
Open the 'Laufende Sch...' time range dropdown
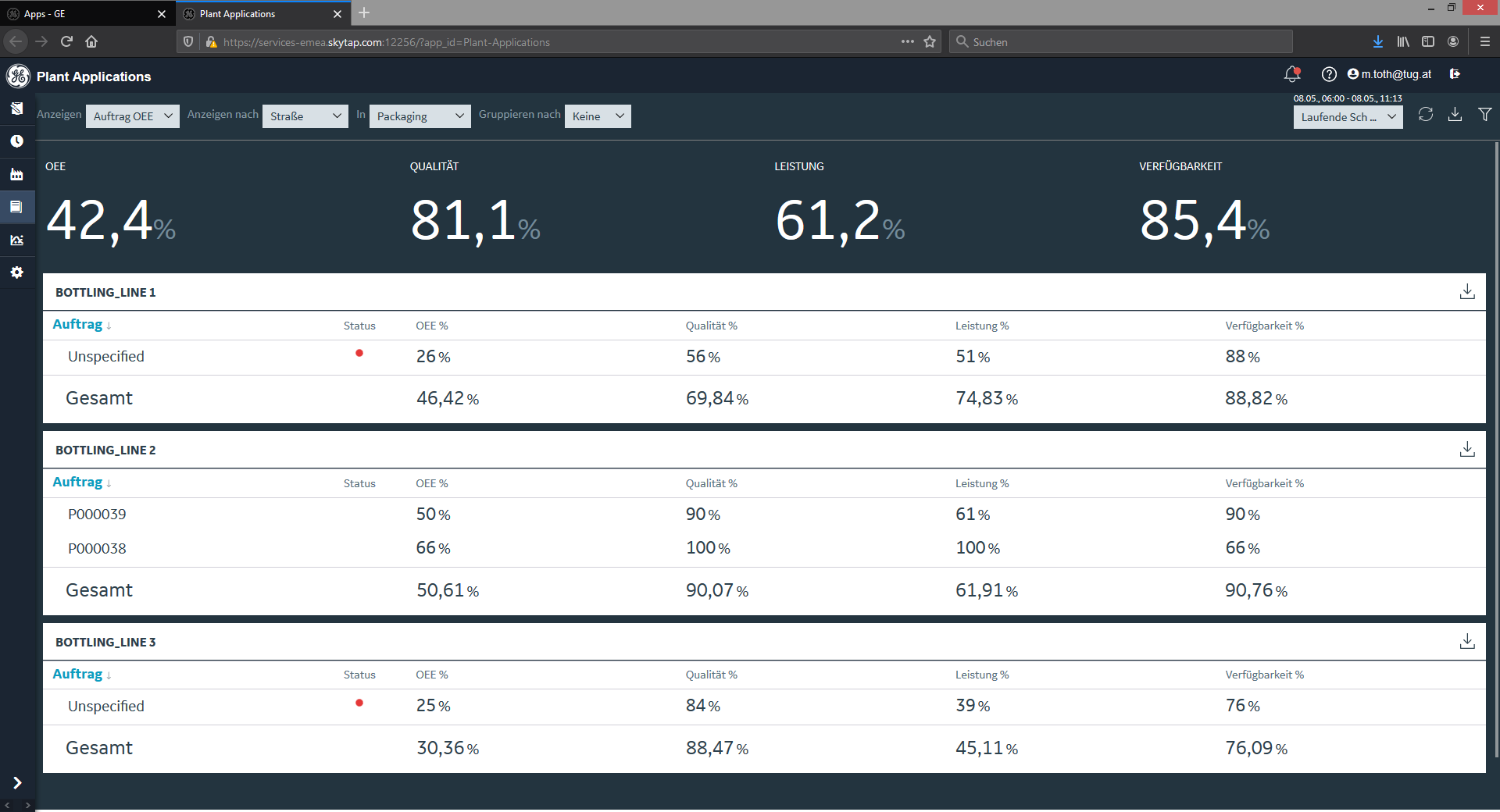(1348, 116)
